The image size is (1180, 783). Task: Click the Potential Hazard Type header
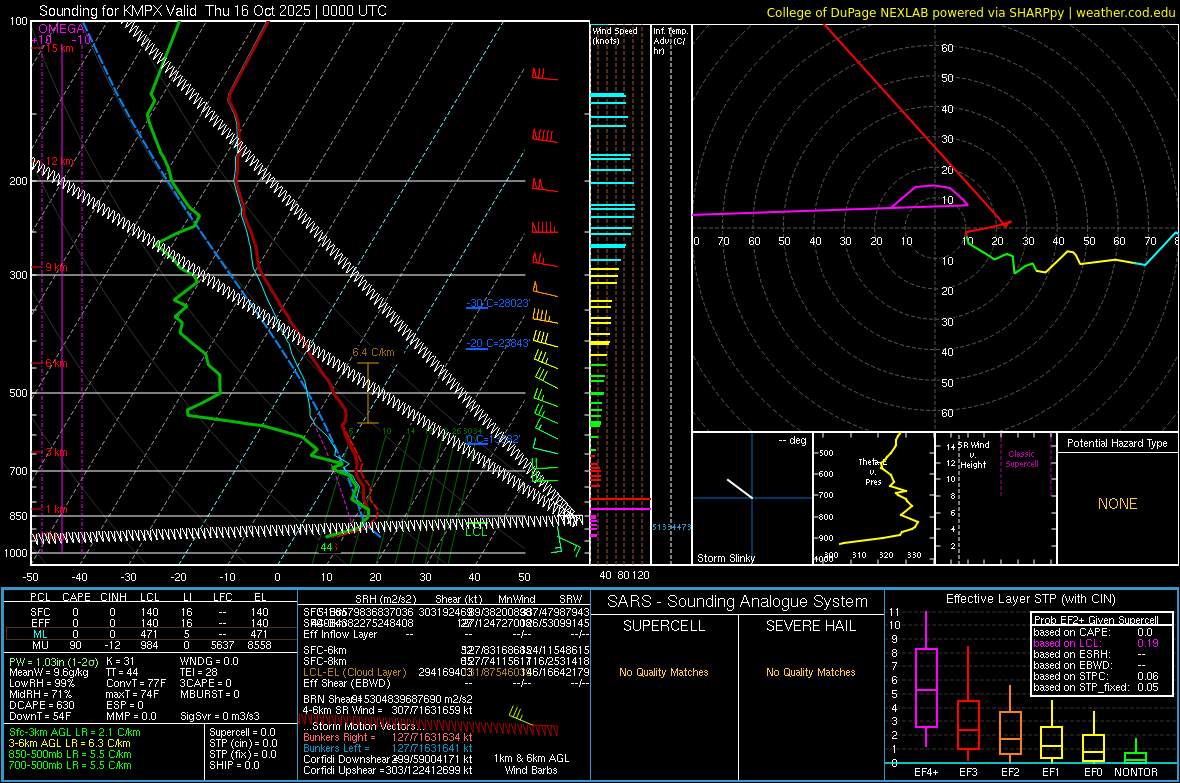(1117, 443)
